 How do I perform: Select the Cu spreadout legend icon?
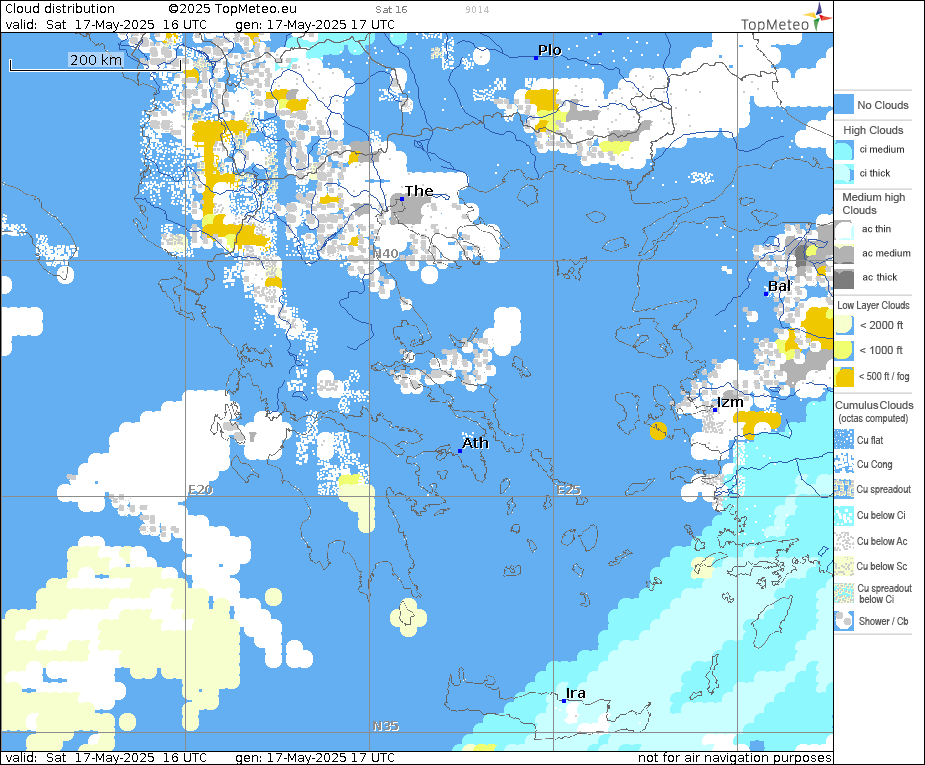(844, 489)
